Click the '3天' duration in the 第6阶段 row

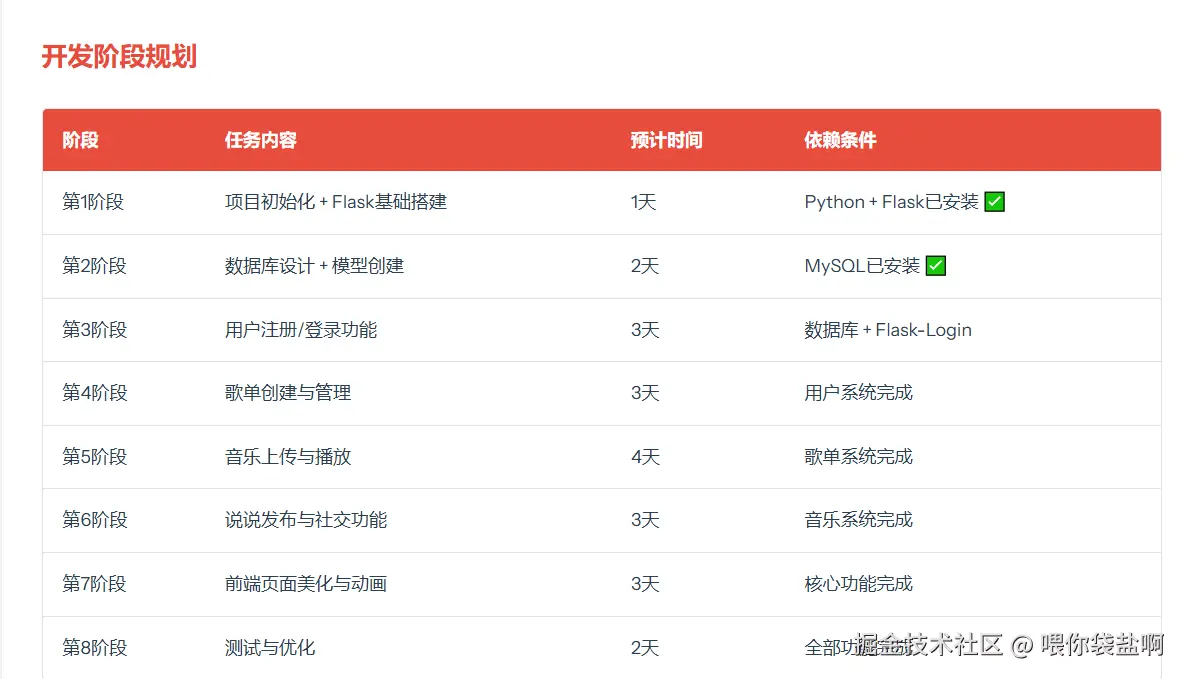[x=645, y=520]
